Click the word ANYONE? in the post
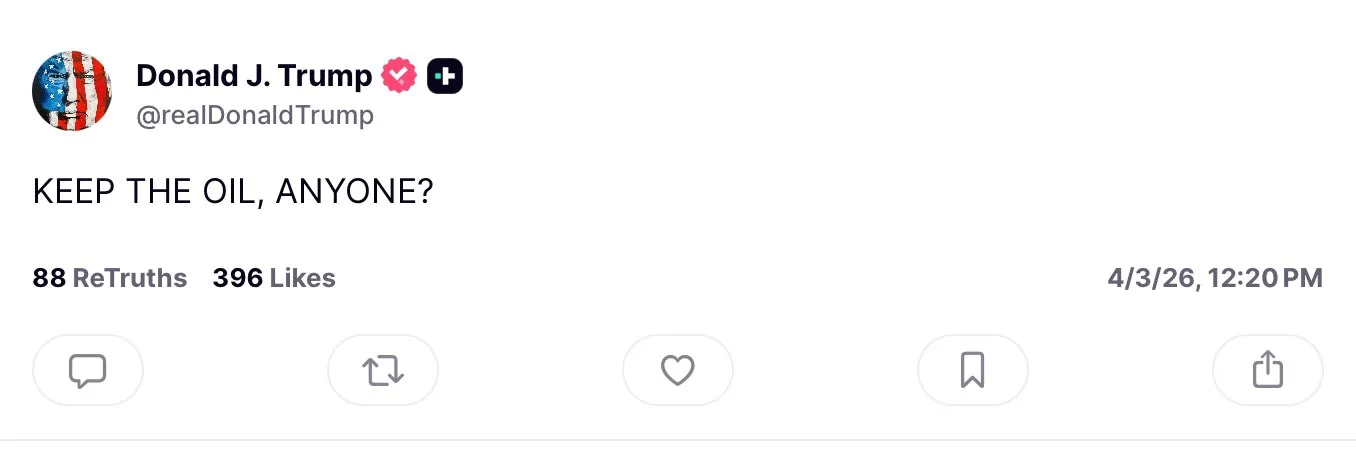 click(x=353, y=192)
